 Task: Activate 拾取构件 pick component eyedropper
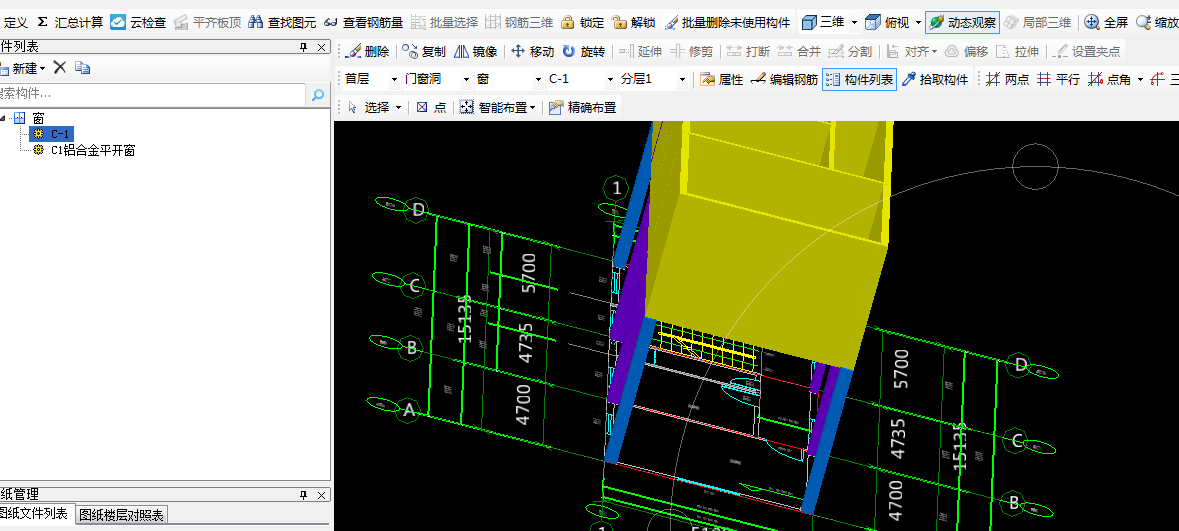[935, 79]
